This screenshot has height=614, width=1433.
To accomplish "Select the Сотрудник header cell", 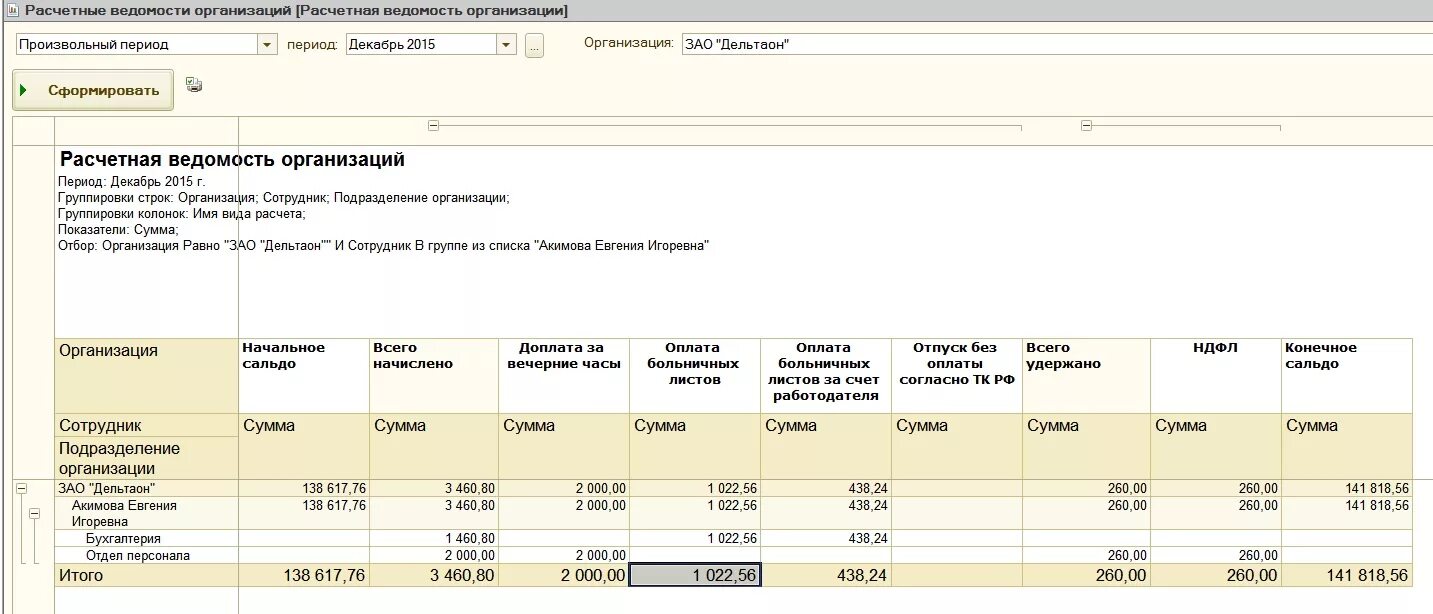I will click(x=147, y=425).
